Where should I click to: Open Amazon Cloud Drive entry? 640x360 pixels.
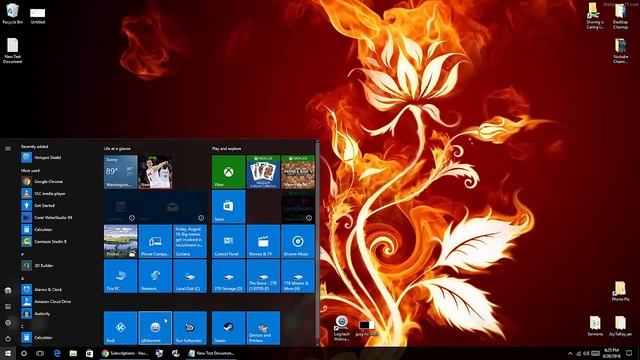point(47,302)
